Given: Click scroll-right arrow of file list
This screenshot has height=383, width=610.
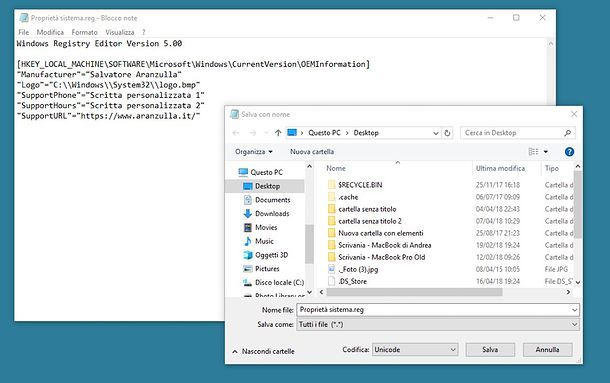Looking at the screenshot, I should 568,292.
